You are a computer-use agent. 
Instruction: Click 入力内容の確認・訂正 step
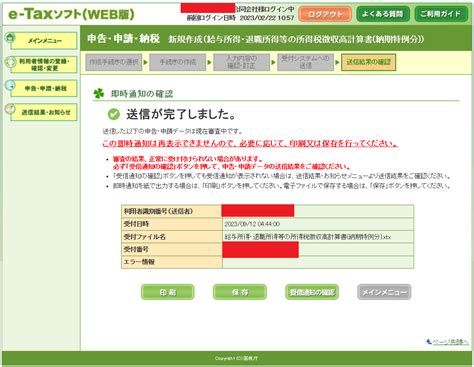point(242,62)
